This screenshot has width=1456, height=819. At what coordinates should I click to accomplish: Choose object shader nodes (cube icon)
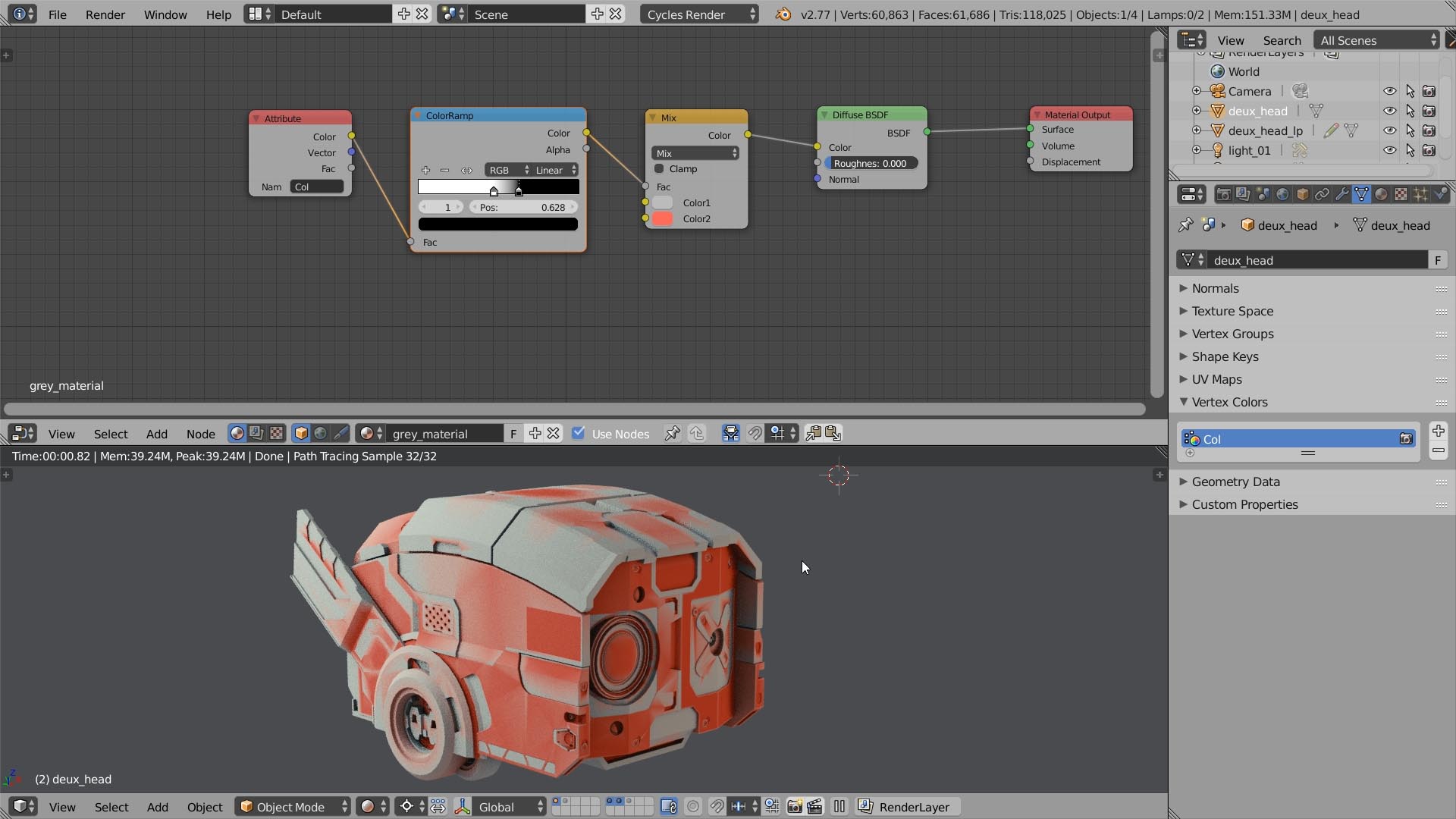[301, 434]
